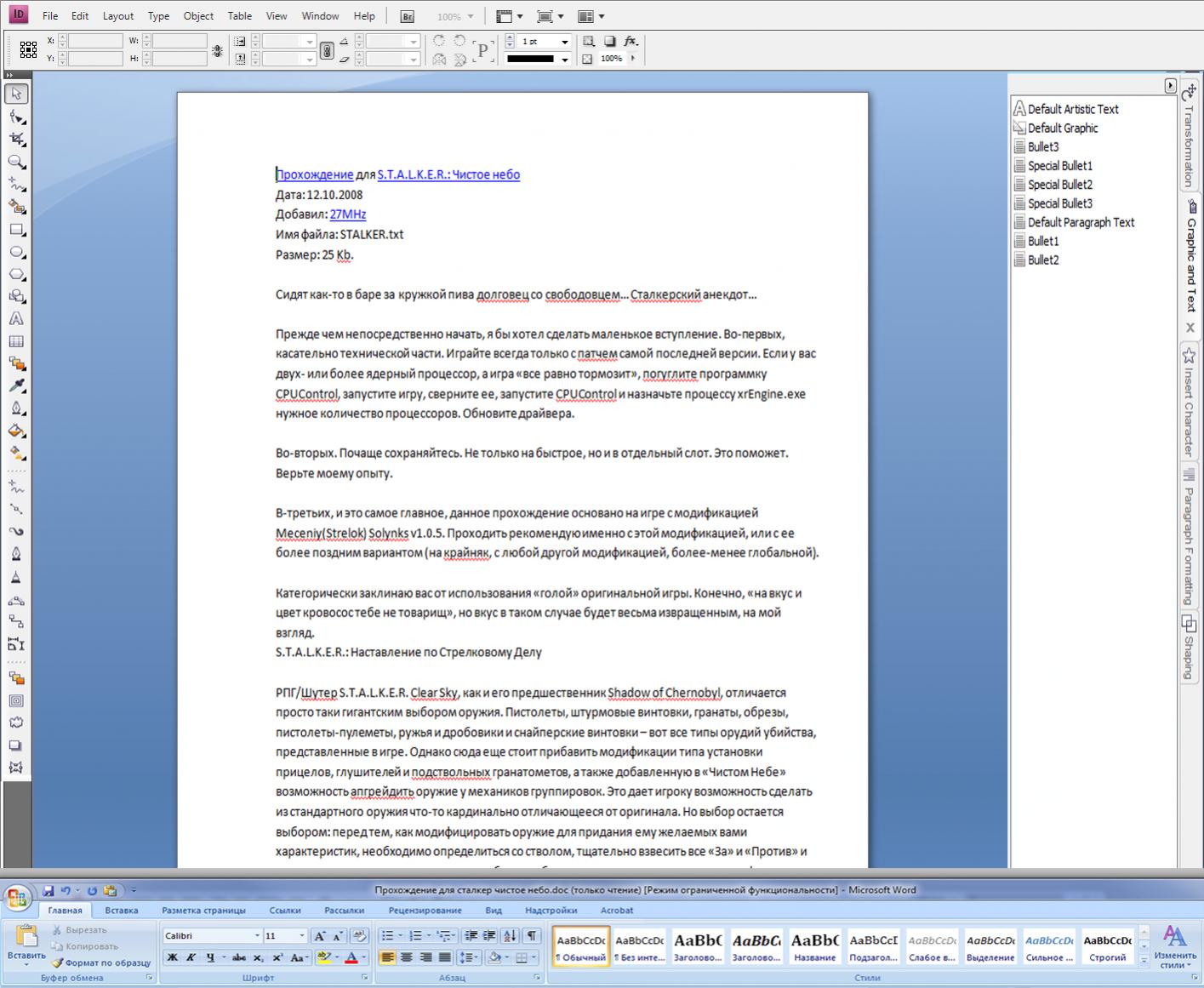Click the Word Office button orb
This screenshot has width=1204, height=988.
click(x=17, y=899)
